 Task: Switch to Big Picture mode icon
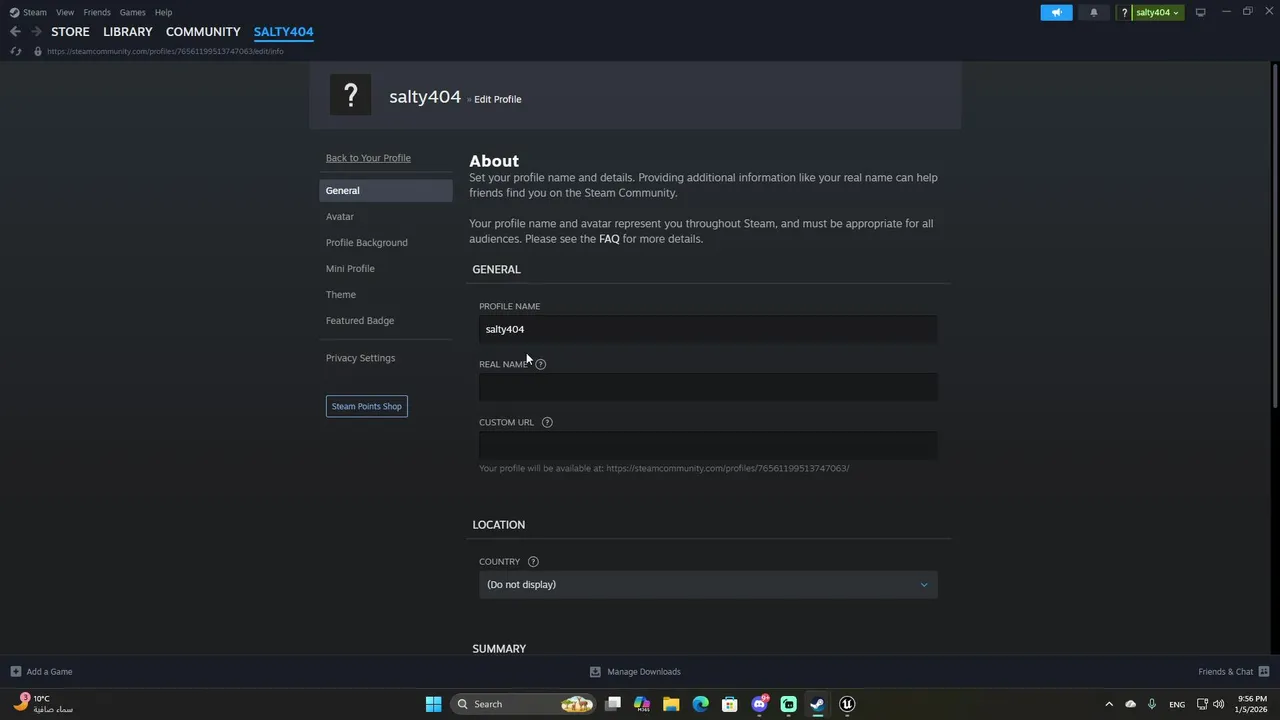coord(1200,12)
